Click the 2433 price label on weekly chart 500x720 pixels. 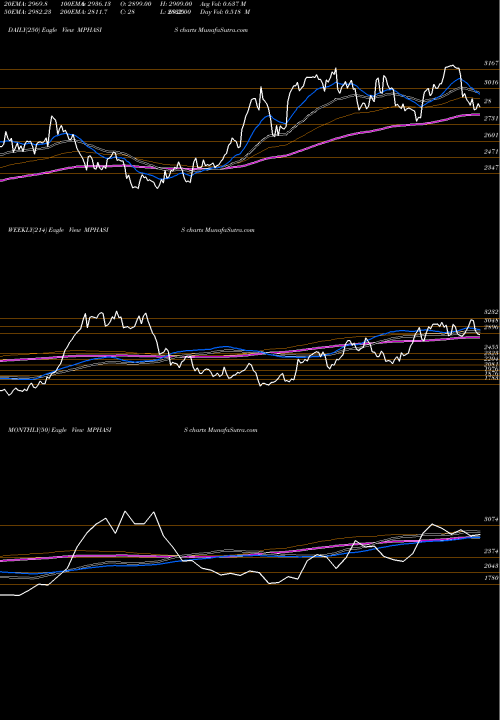pos(491,347)
